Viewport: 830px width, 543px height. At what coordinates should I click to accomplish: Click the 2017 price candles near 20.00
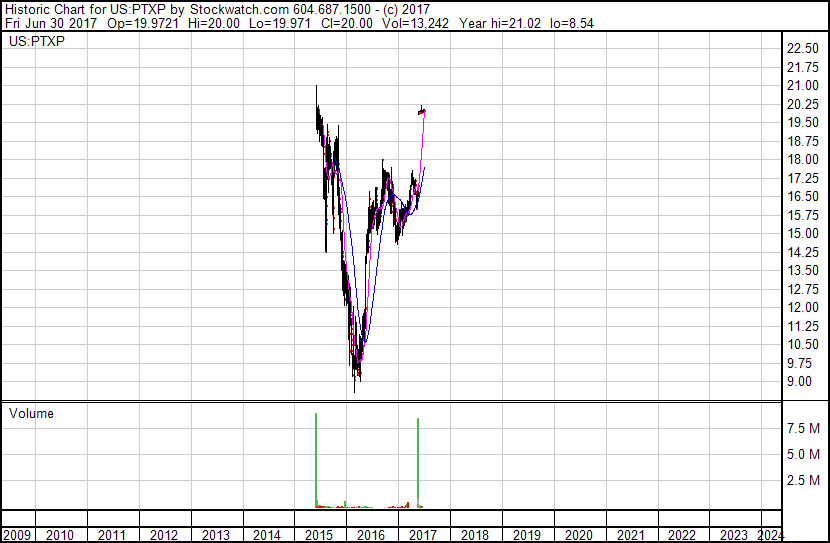coord(422,111)
